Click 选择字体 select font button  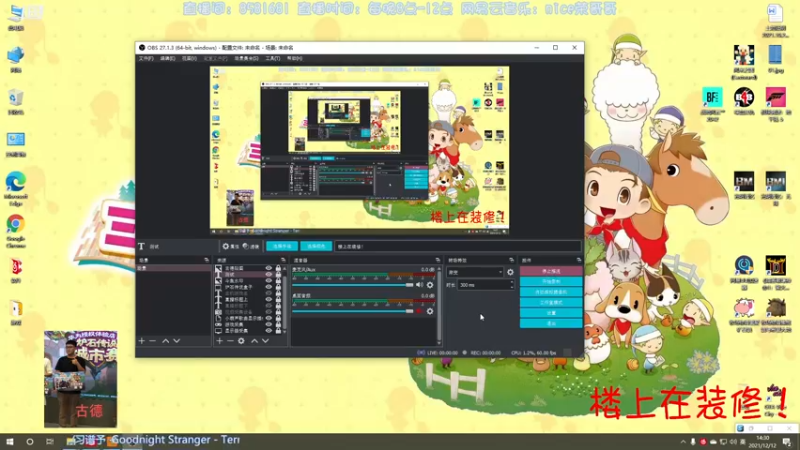pyautogui.click(x=282, y=246)
